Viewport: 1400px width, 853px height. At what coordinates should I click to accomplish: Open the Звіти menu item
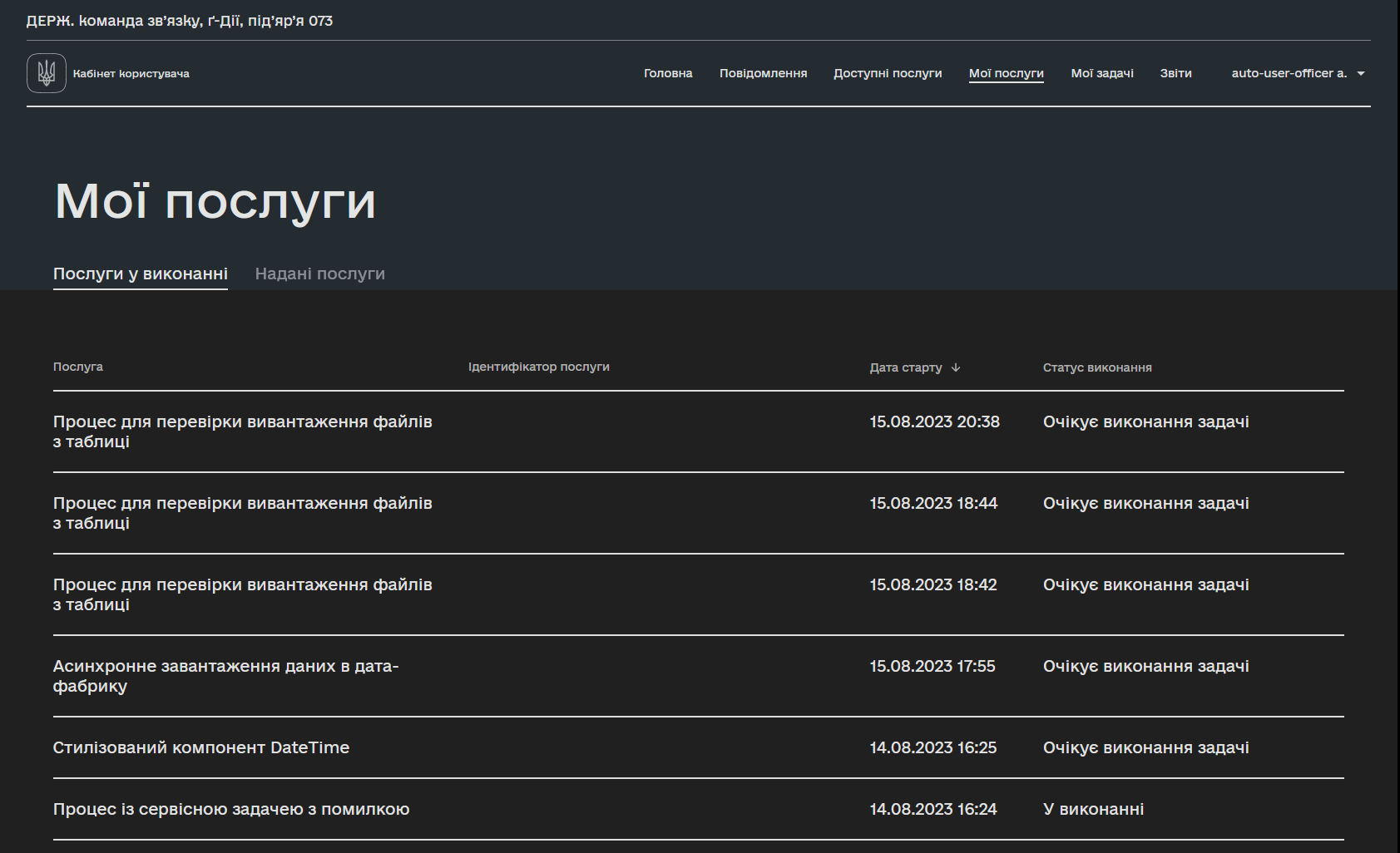point(1175,73)
